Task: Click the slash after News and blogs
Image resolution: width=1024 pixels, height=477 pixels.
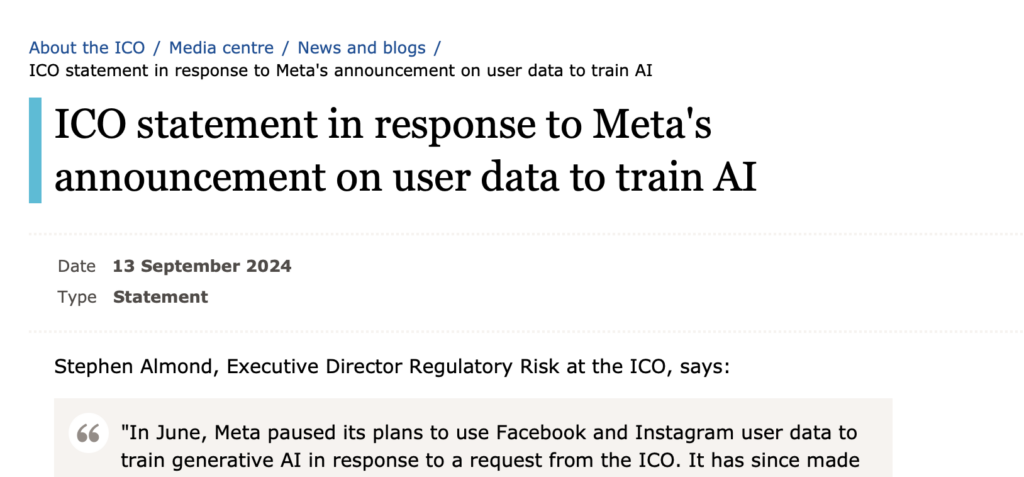Action: click(x=438, y=48)
